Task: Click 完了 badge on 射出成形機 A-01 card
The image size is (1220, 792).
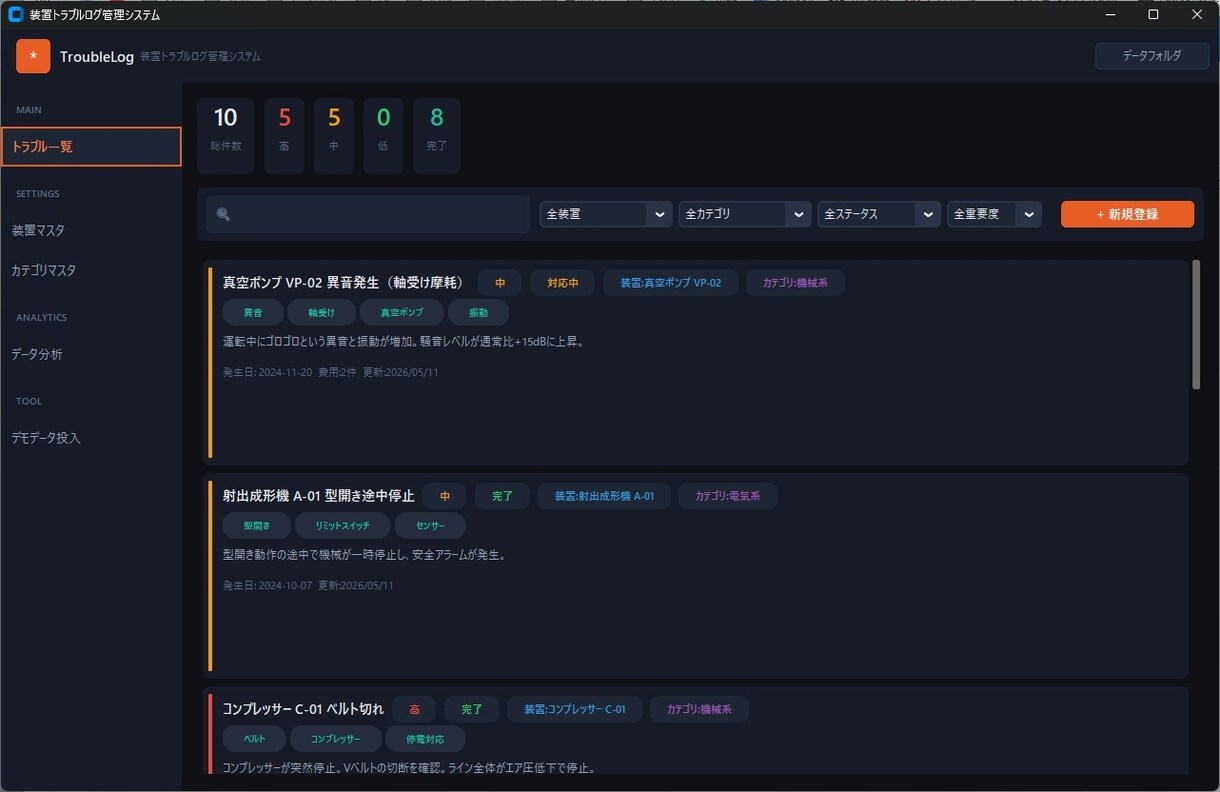Action: point(502,496)
